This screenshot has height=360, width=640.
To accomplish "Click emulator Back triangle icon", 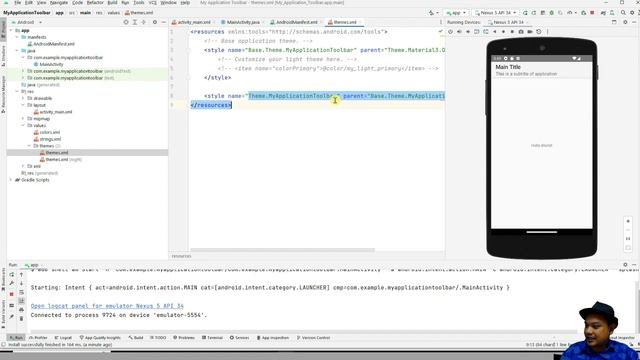I will click(x=495, y=31).
